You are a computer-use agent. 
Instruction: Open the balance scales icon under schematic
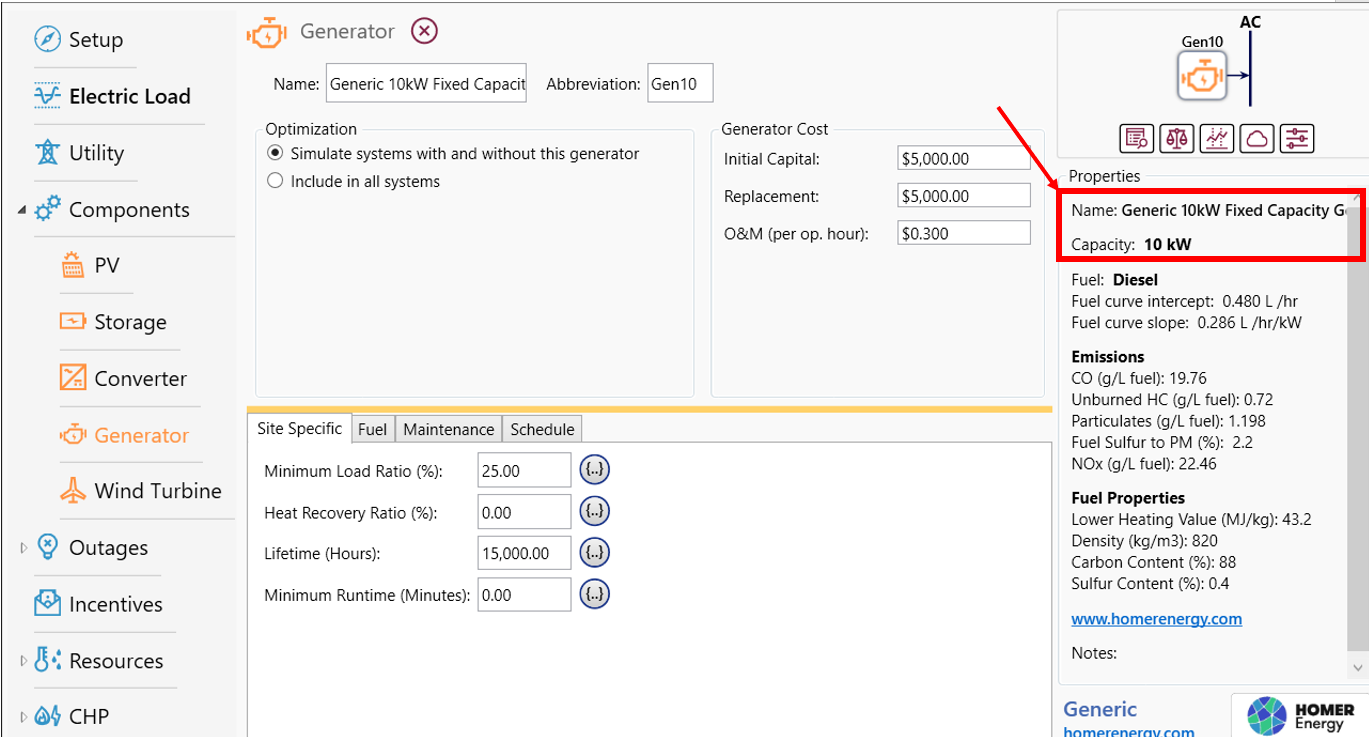pos(1176,139)
